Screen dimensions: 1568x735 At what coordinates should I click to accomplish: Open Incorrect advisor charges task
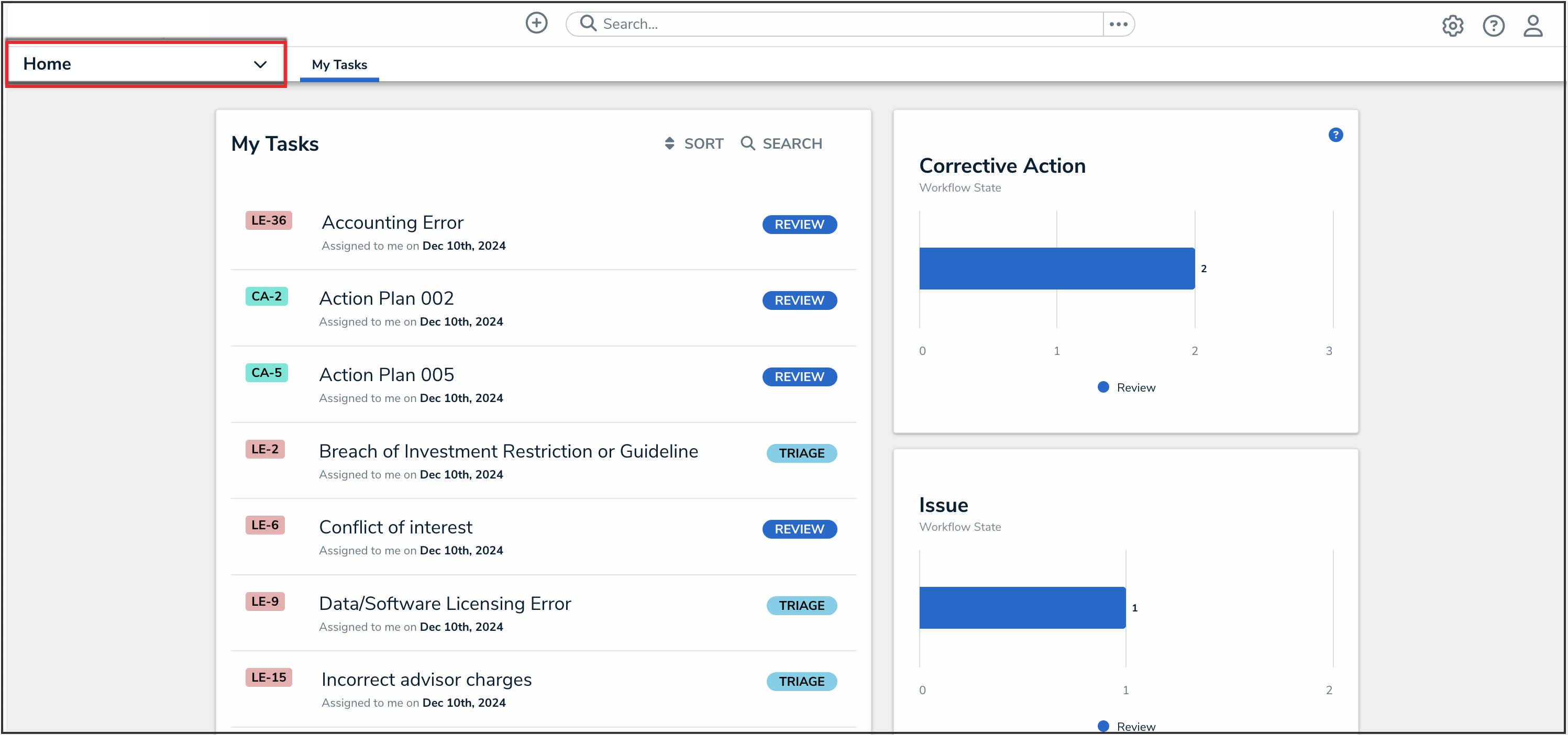[426, 680]
